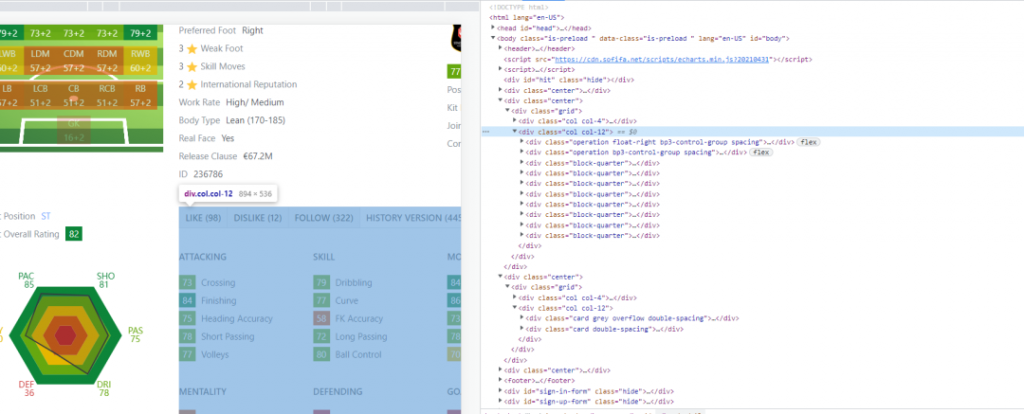Click the ATTACKING section heading
The image size is (1024, 414).
[202, 257]
